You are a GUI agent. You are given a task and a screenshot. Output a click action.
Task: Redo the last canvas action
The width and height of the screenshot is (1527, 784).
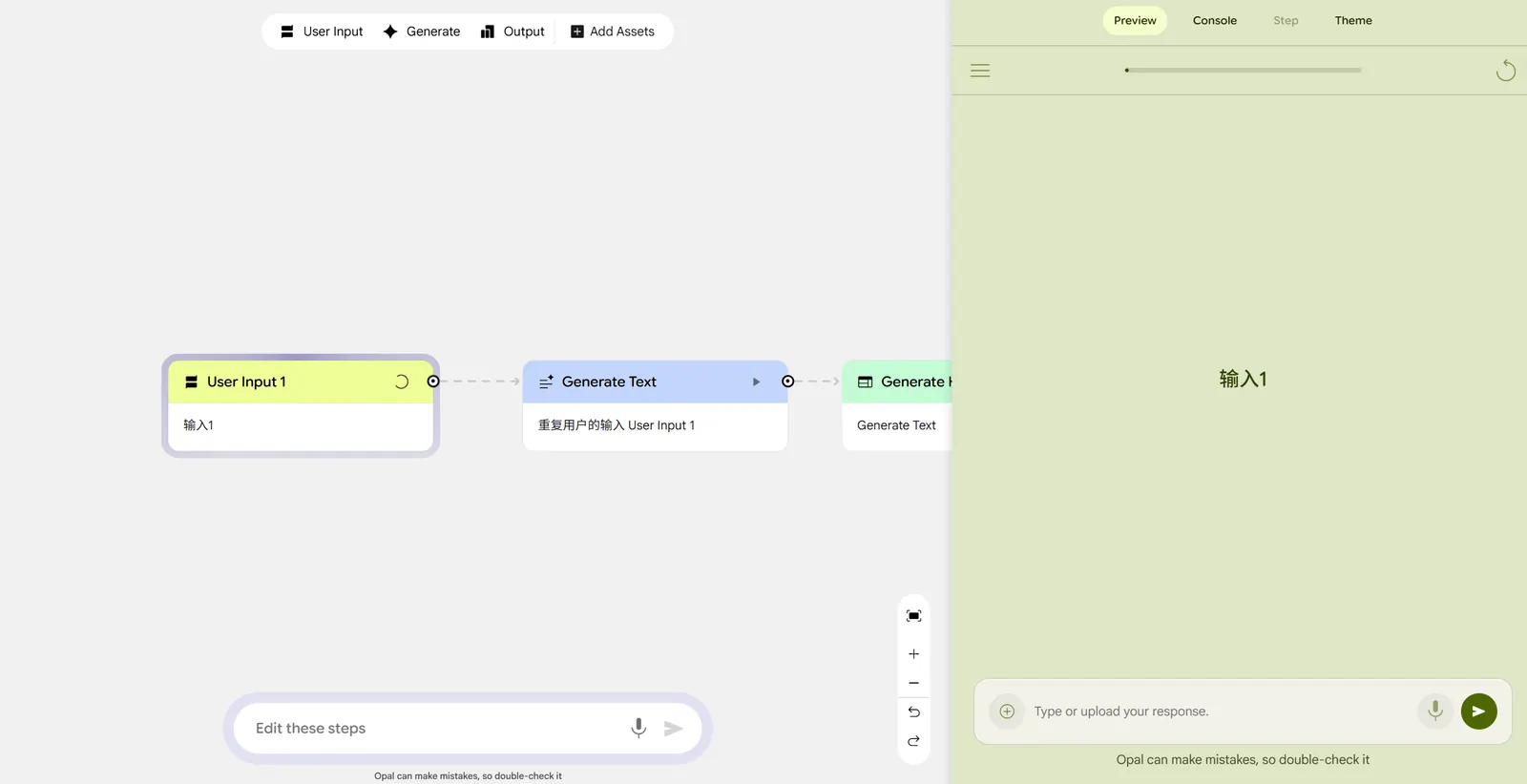click(x=913, y=741)
